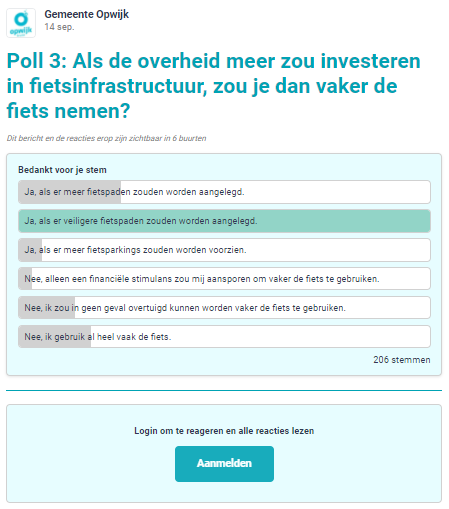
Task: Select the 'Bedankt voor je stem' message
Action: click(62, 170)
